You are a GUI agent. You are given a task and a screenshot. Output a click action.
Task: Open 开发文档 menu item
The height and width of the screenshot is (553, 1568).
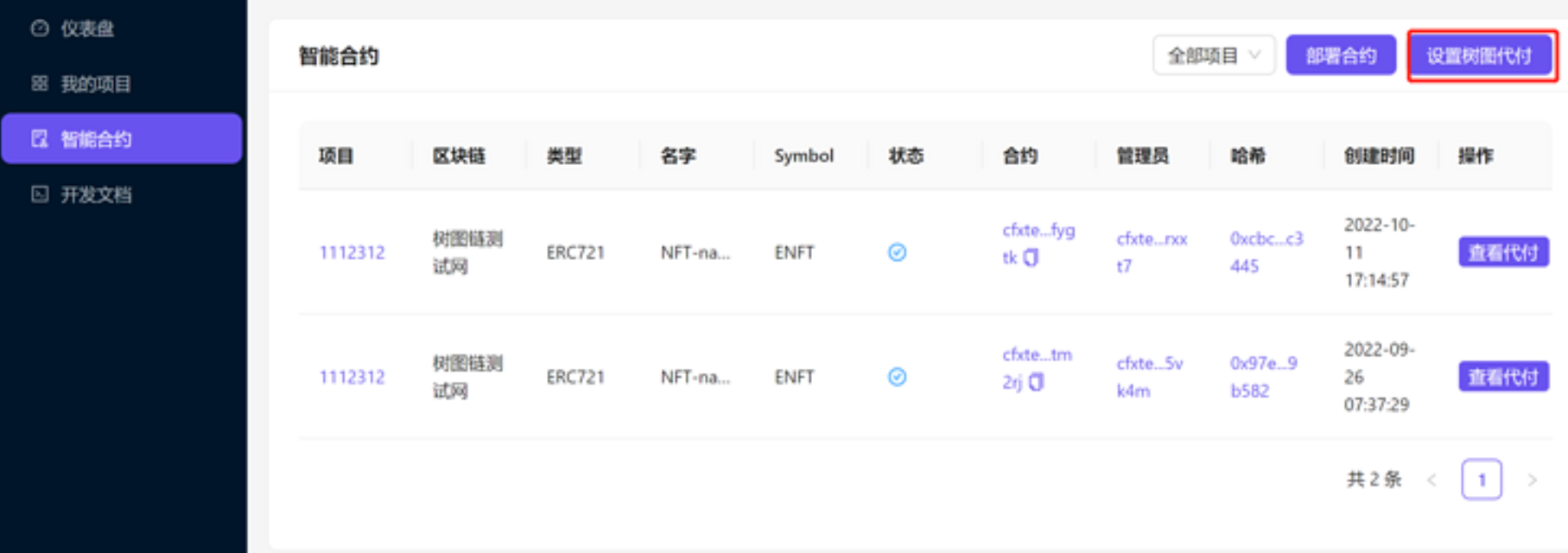96,194
